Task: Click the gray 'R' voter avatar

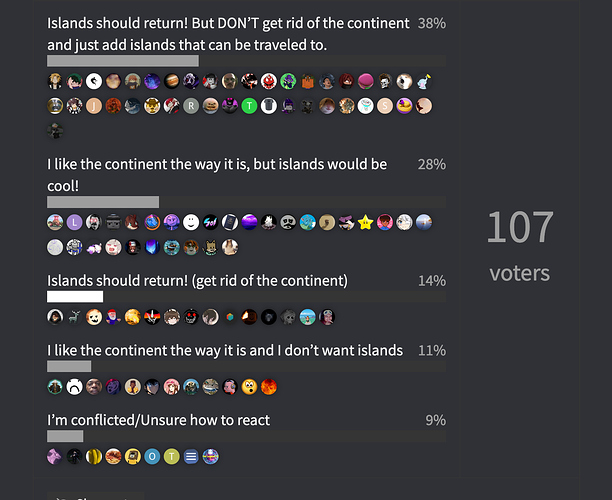Action: click(191, 106)
